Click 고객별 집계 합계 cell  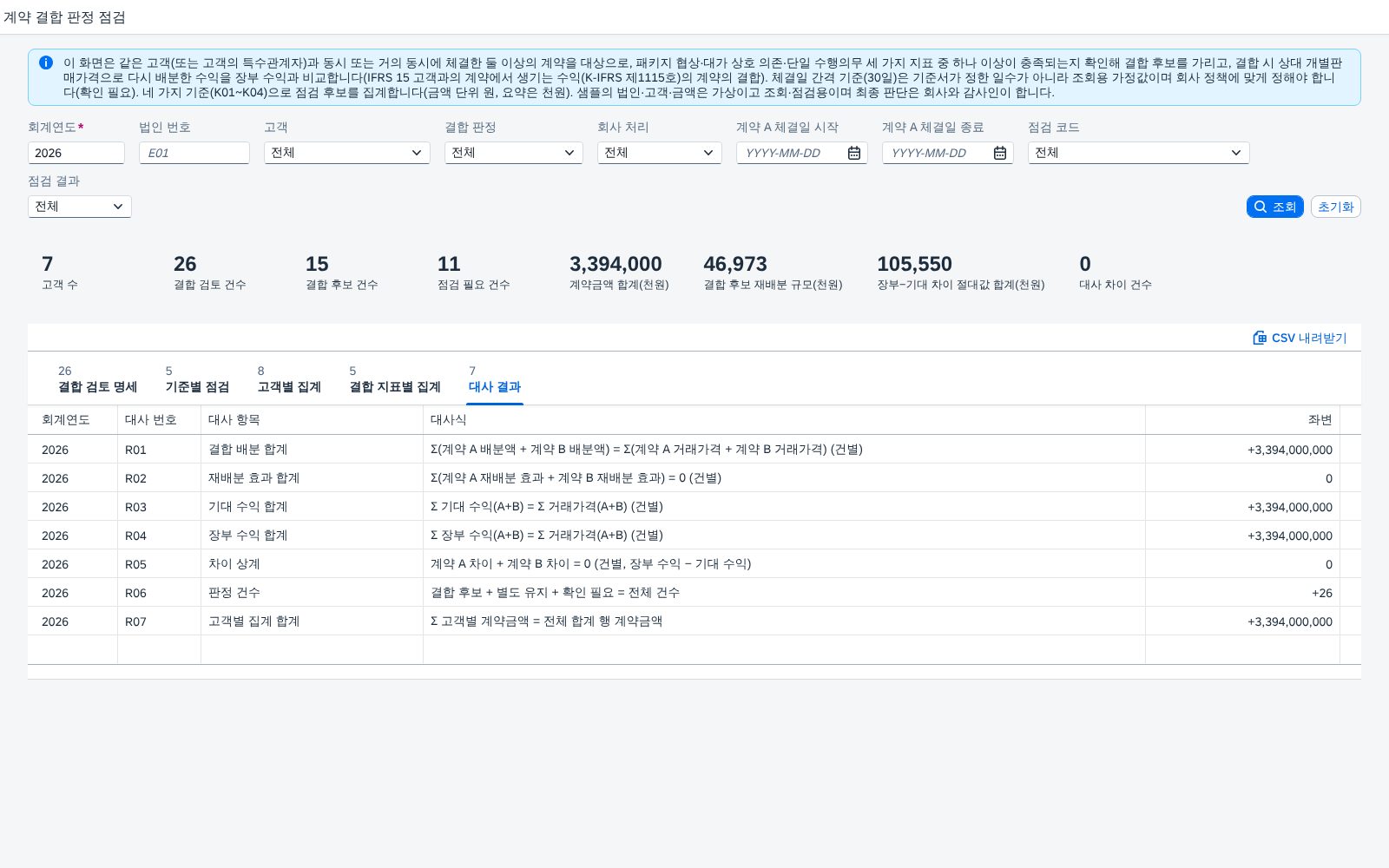[x=312, y=621]
